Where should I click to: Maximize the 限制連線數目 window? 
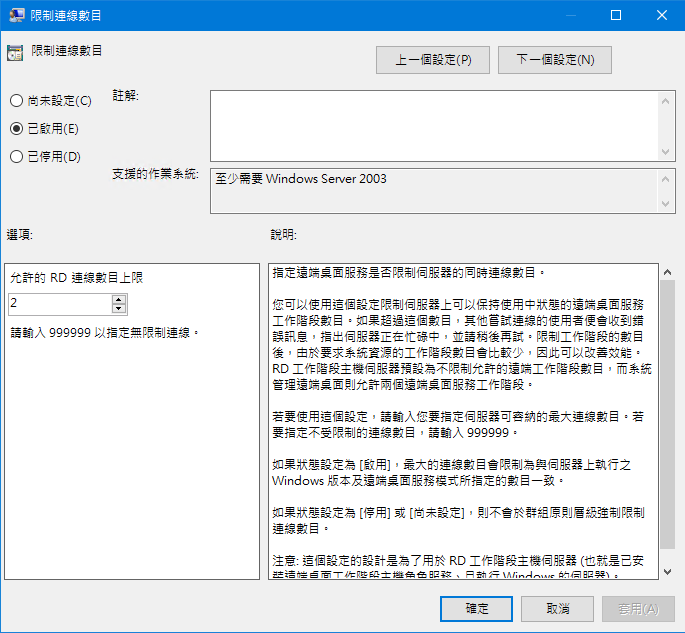pyautogui.click(x=616, y=15)
